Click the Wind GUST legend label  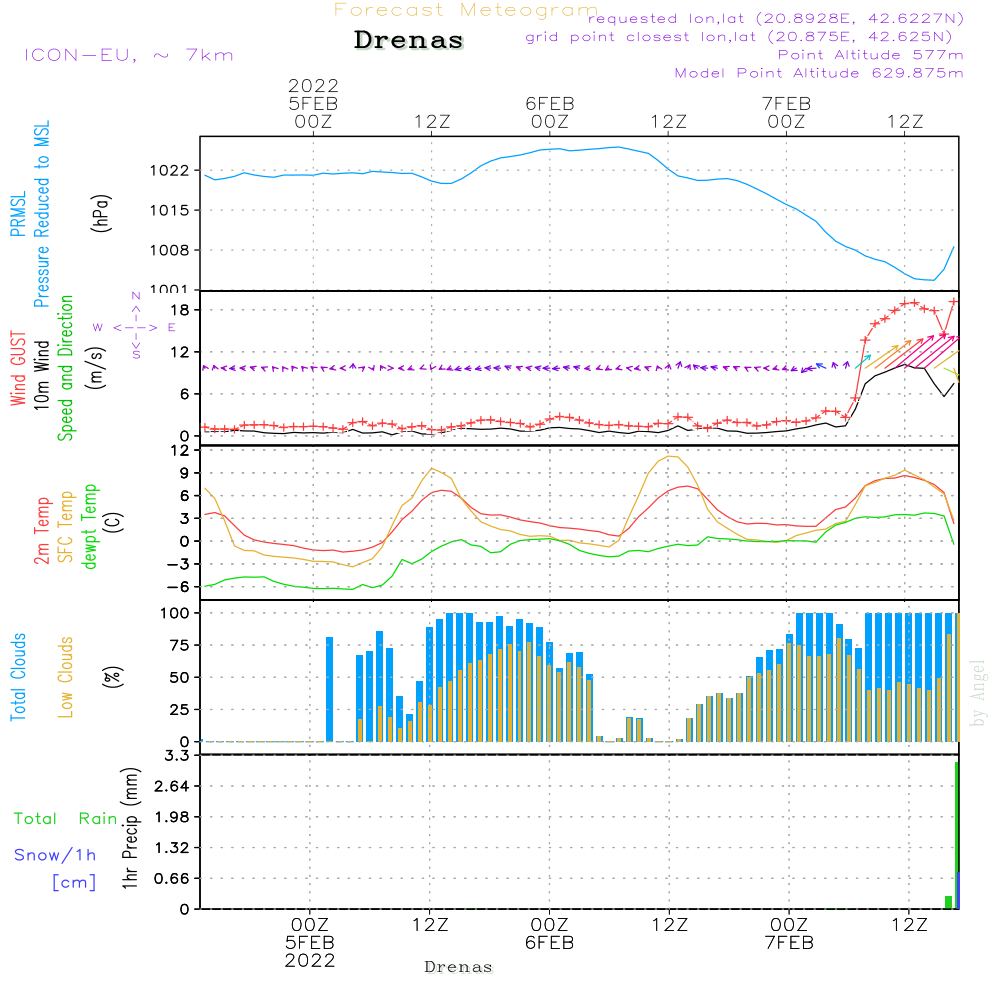pyautogui.click(x=18, y=370)
